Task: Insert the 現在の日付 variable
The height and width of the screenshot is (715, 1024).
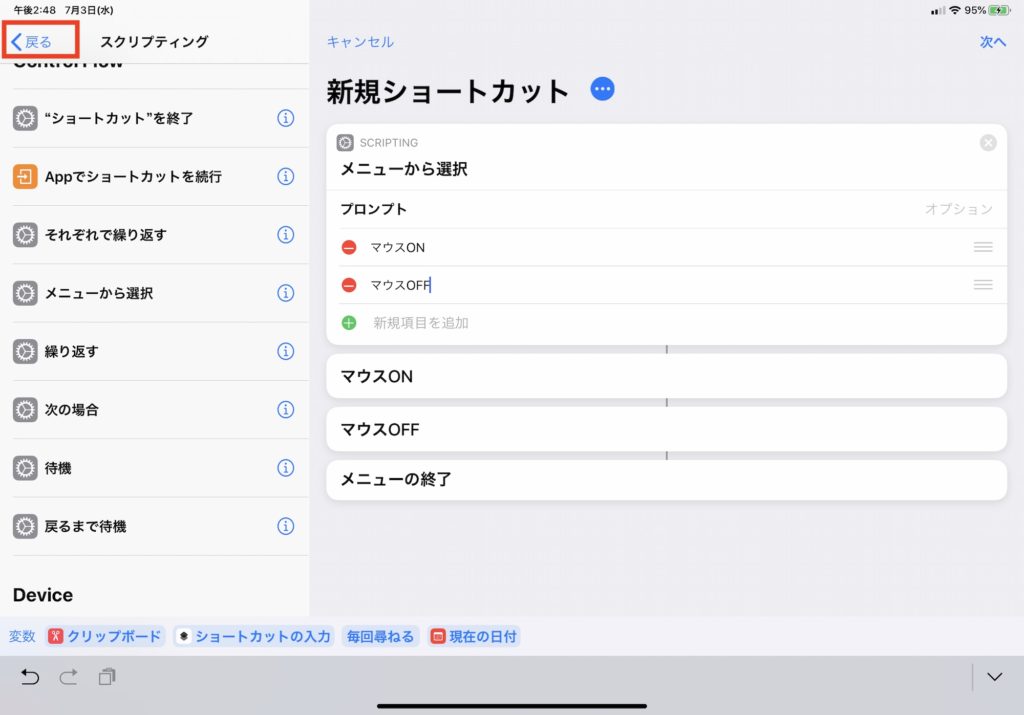Action: point(474,636)
